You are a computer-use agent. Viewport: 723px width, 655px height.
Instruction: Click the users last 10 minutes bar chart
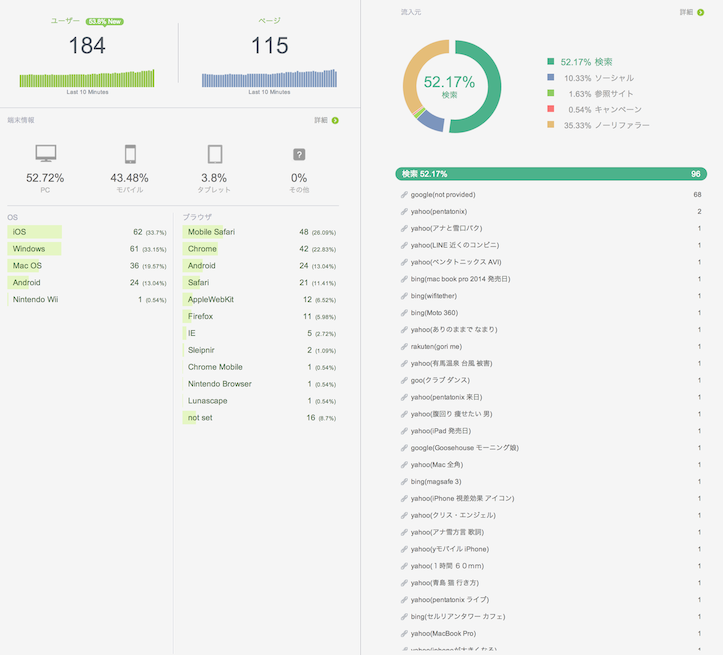pos(87,79)
